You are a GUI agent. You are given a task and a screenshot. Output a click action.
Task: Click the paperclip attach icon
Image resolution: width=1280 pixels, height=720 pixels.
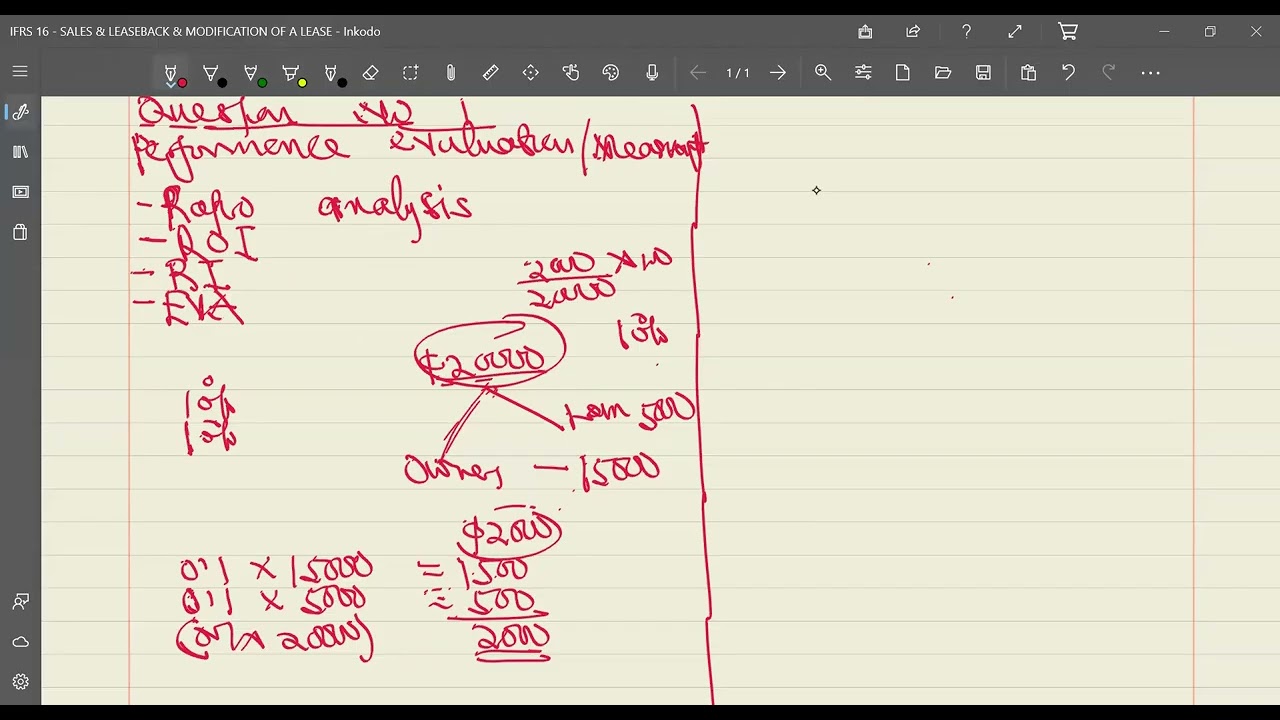[x=451, y=73]
